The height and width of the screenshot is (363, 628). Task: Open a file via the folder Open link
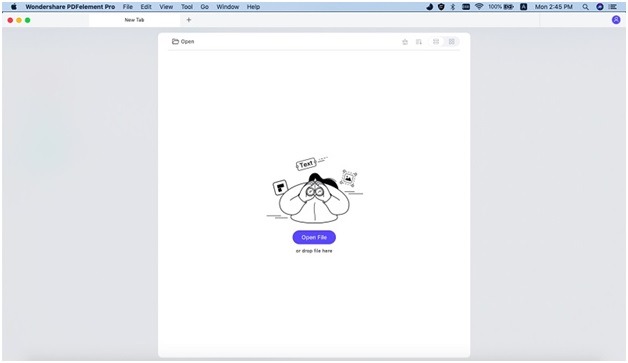[x=183, y=42]
